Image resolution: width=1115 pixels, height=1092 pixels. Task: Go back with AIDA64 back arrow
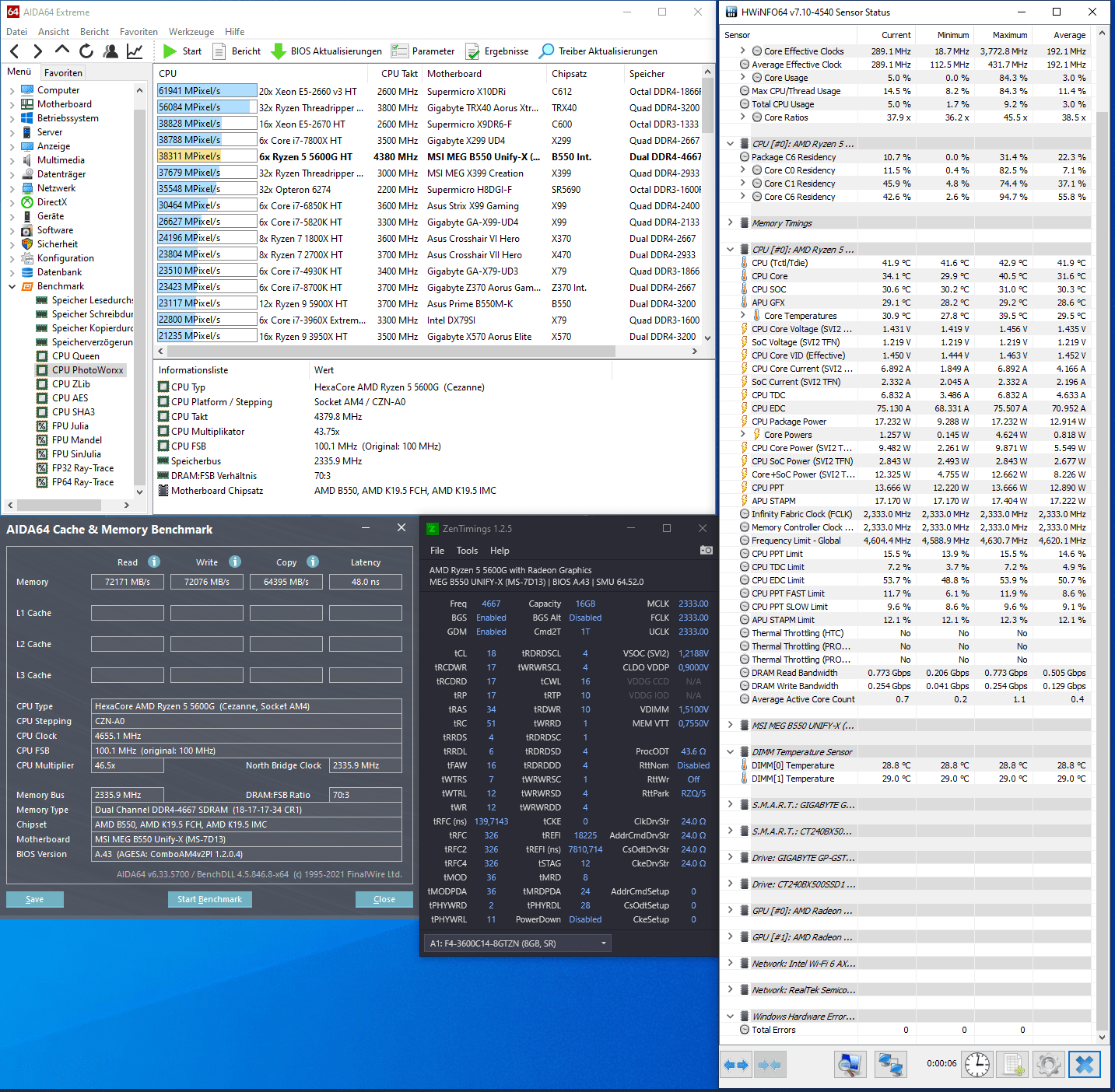pos(15,51)
